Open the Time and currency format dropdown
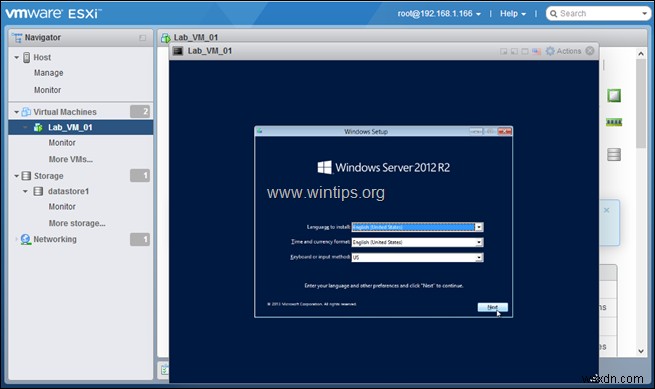Viewport: 655px width, 389px height. pos(479,242)
